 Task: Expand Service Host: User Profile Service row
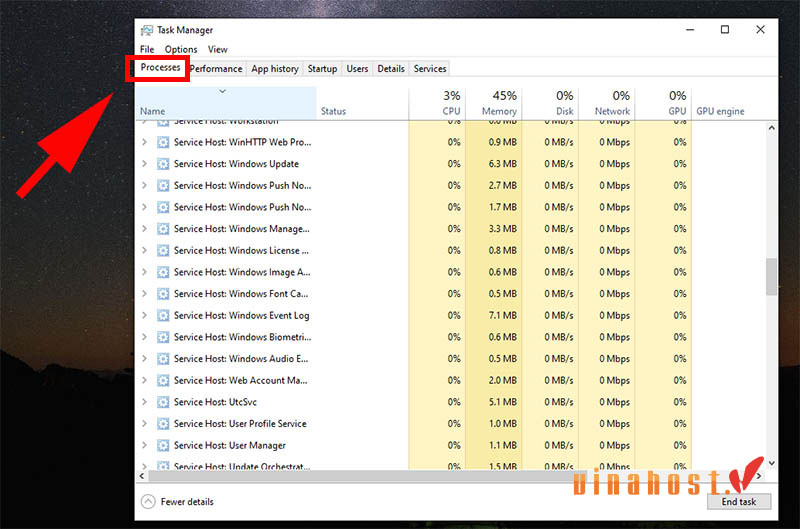[x=144, y=423]
